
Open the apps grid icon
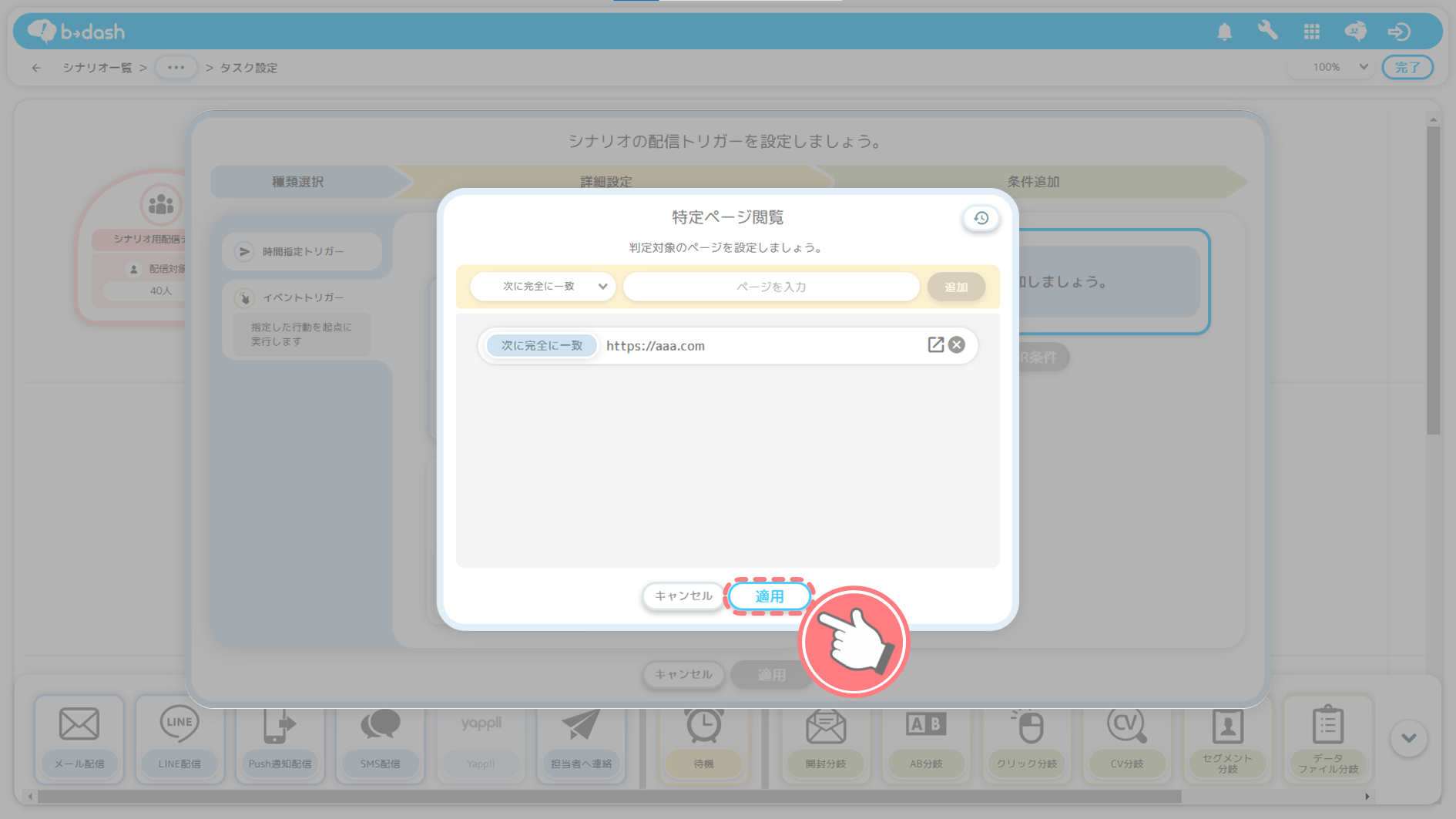[1311, 32]
